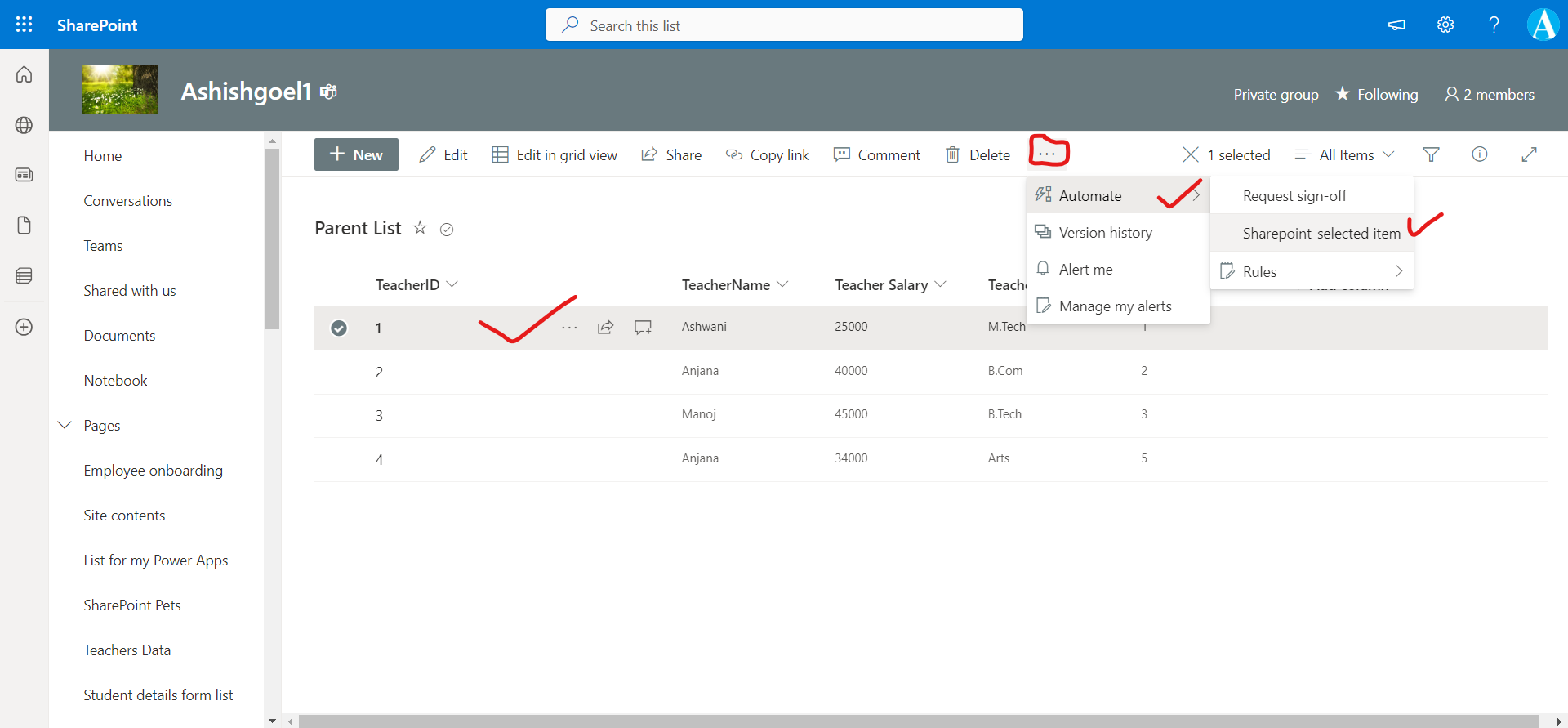
Task: Select Sharepoint-selected item in submenu
Action: click(x=1321, y=234)
